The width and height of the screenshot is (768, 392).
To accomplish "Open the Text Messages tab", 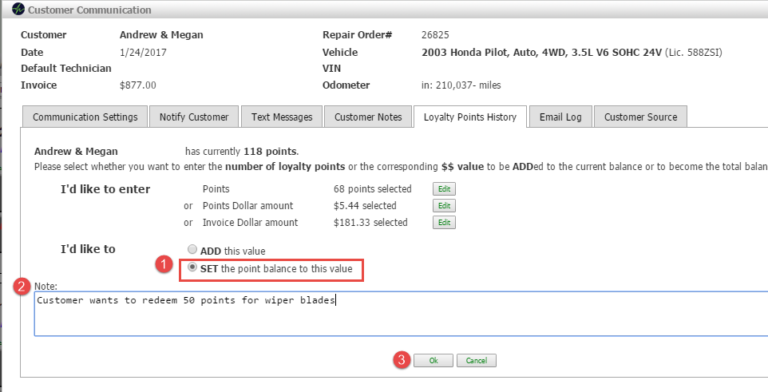I will [282, 117].
